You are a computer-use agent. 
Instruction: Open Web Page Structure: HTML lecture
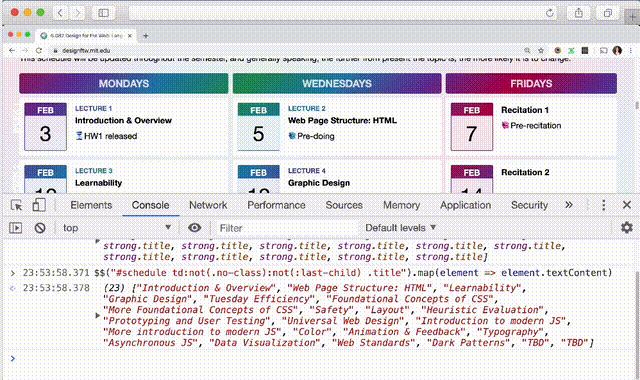pos(342,120)
